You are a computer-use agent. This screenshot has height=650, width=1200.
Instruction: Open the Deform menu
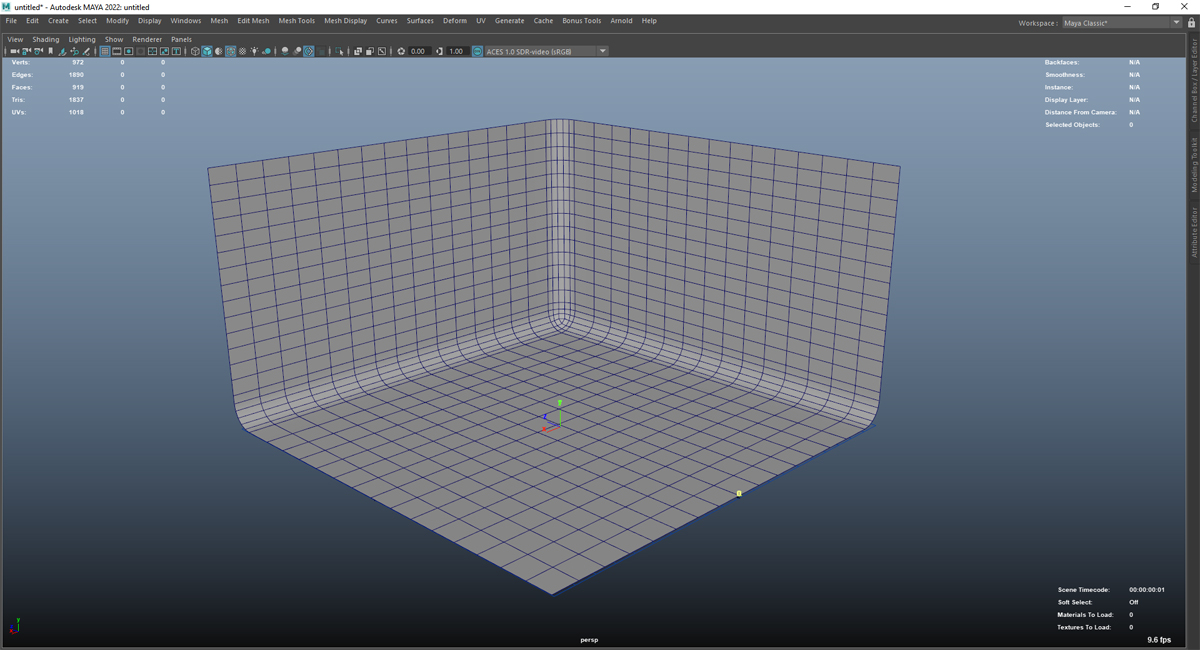pyautogui.click(x=454, y=20)
